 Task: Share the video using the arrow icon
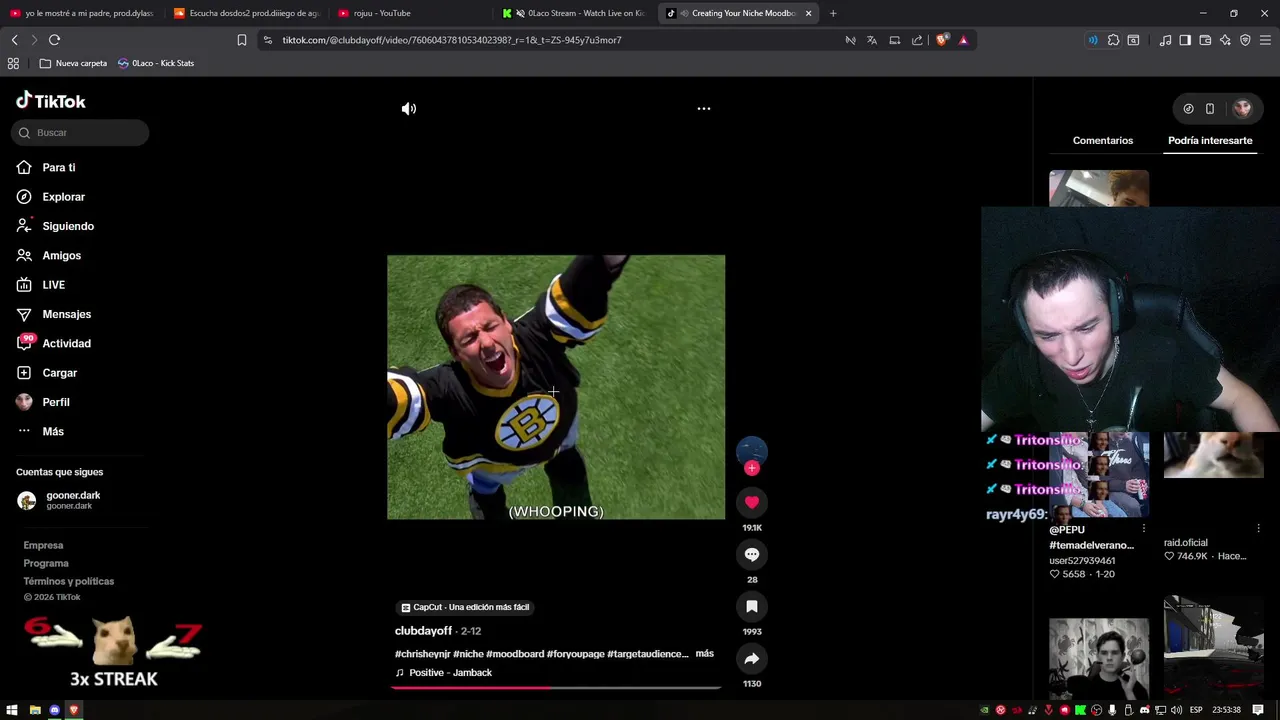point(752,658)
